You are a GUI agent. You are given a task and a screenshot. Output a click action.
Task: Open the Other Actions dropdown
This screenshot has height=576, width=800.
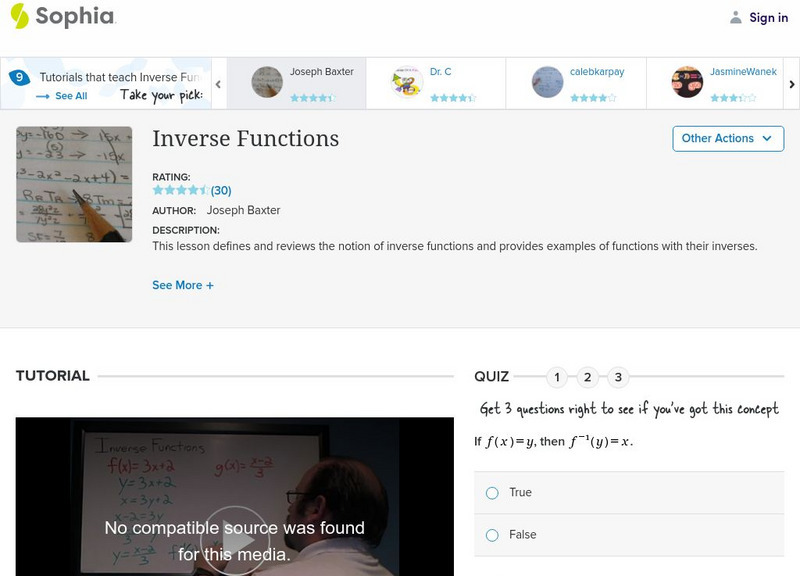(x=727, y=139)
